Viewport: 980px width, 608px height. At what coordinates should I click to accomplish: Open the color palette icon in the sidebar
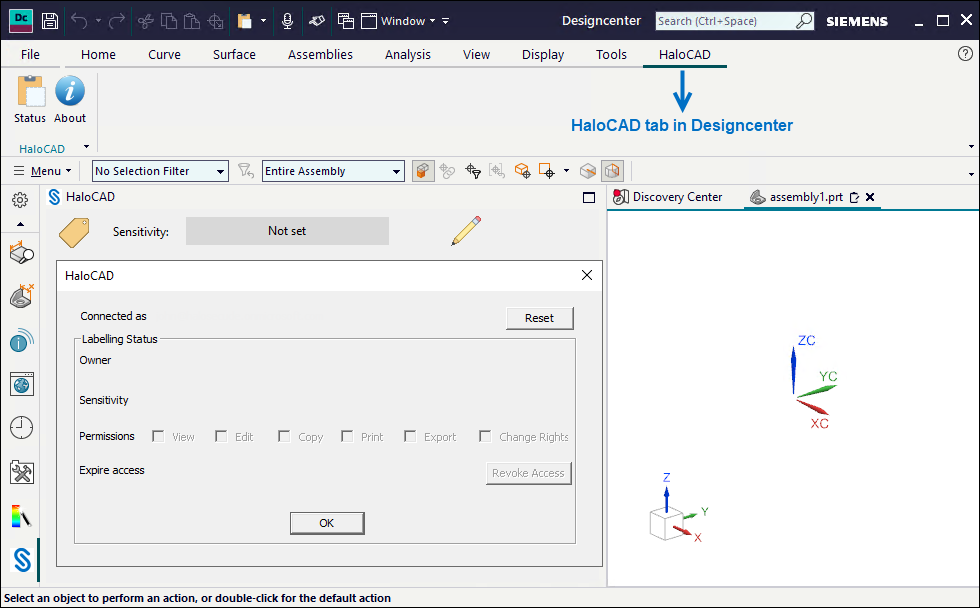pos(21,516)
